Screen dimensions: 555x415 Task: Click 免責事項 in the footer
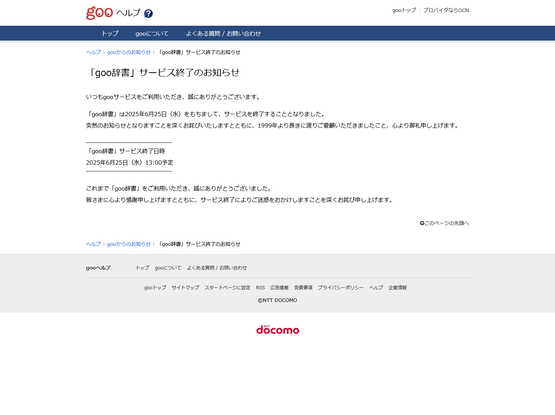(x=303, y=288)
